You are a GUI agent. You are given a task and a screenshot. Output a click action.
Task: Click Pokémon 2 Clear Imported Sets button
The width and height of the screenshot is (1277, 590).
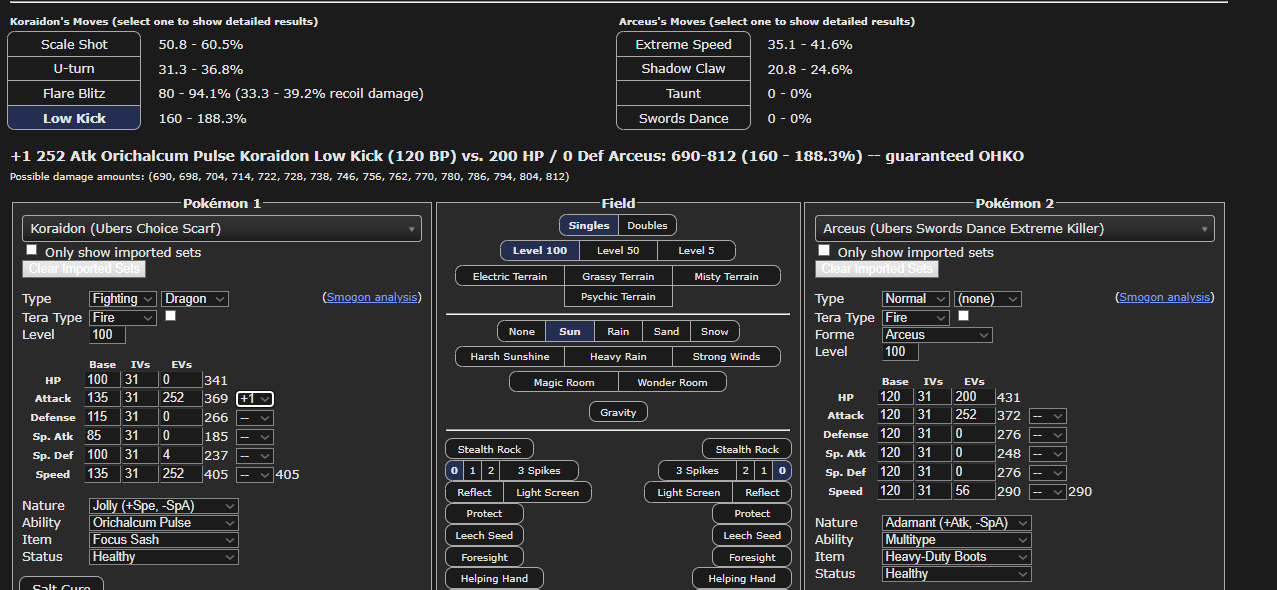pos(877,269)
